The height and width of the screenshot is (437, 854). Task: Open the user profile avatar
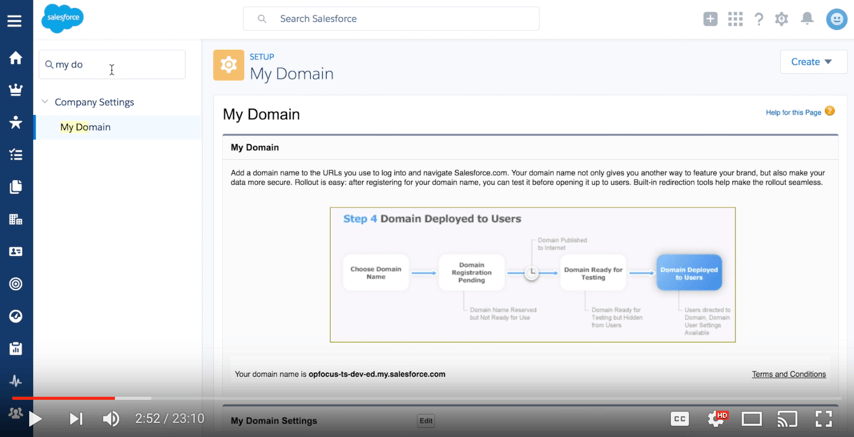tap(836, 19)
